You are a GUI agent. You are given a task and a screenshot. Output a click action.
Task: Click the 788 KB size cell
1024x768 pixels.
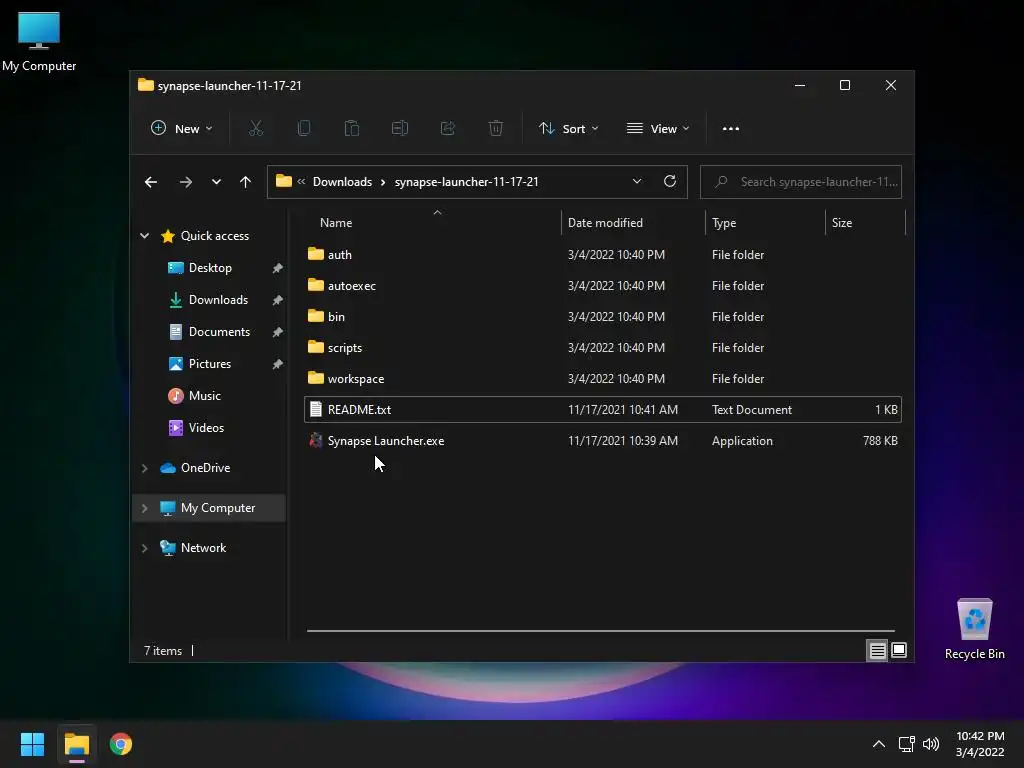(880, 441)
